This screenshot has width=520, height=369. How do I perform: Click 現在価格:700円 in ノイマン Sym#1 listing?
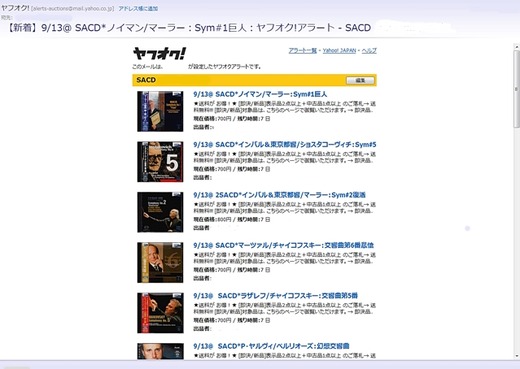coord(212,119)
